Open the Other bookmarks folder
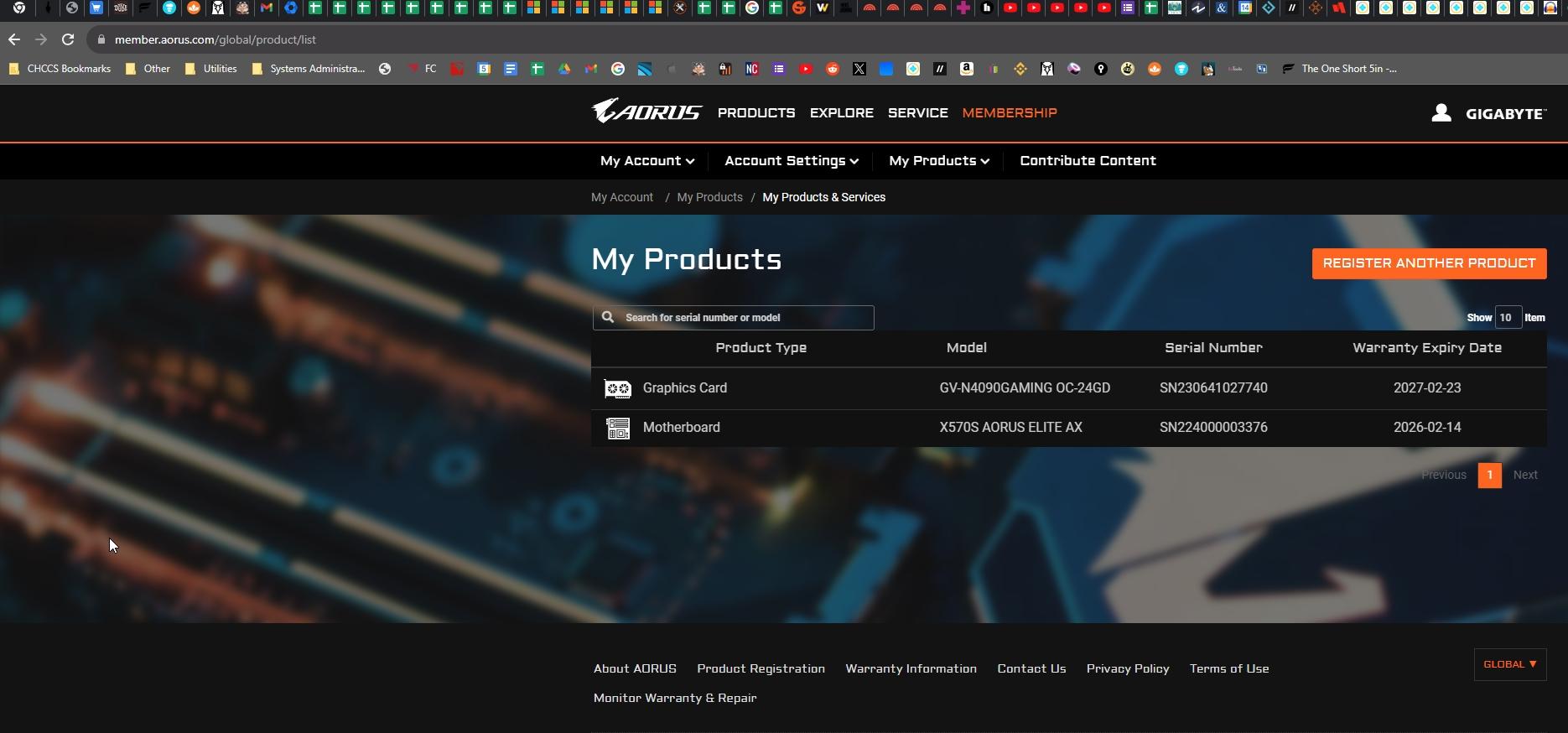 (x=148, y=69)
